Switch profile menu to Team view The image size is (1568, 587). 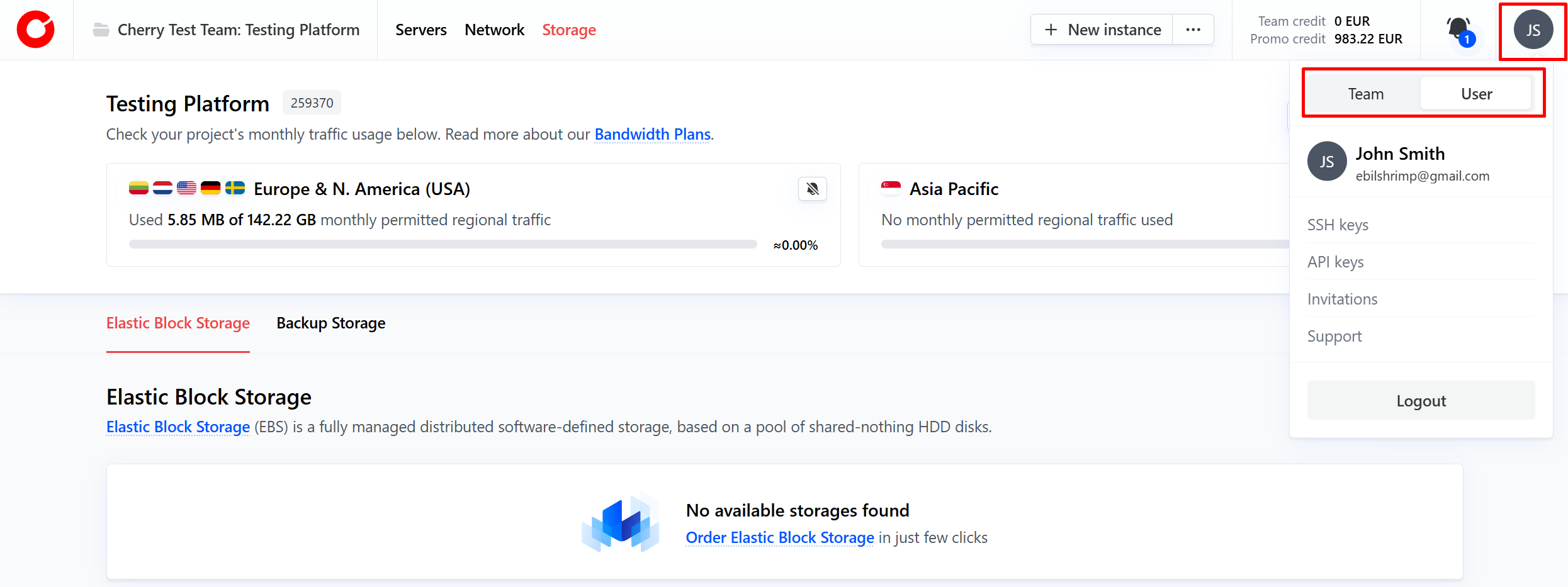tap(1365, 94)
